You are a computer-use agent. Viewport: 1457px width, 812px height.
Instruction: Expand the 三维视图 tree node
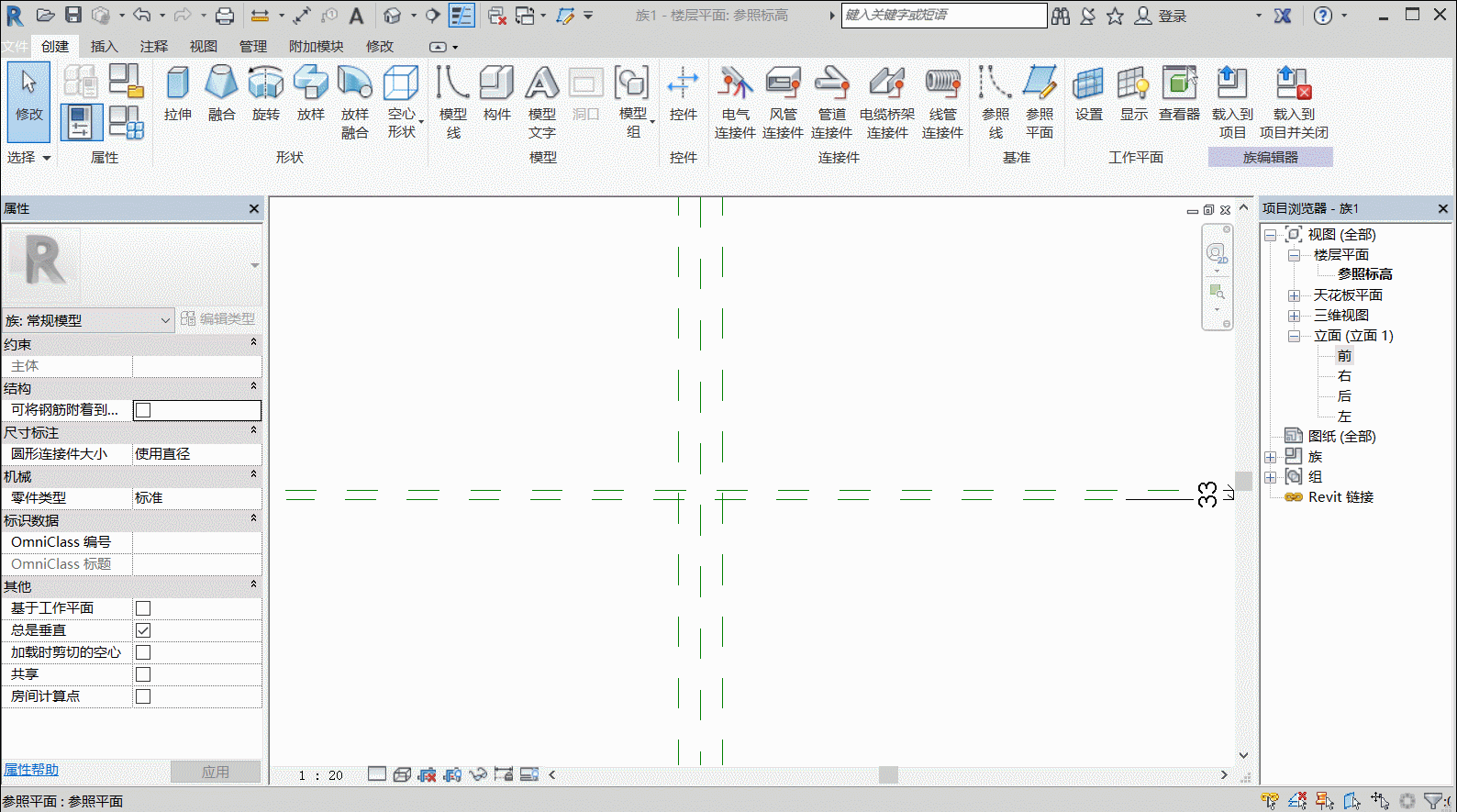tap(1294, 316)
